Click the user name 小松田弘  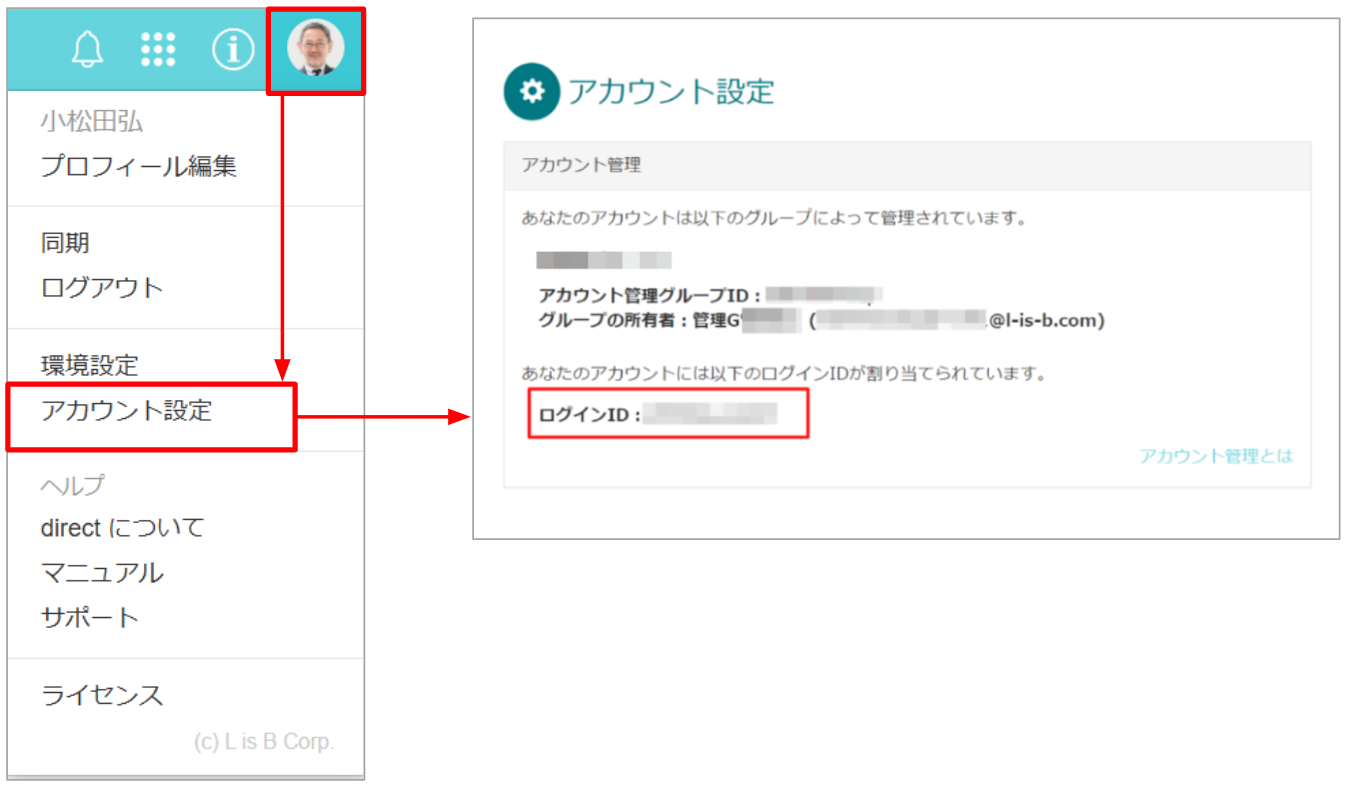pos(91,122)
